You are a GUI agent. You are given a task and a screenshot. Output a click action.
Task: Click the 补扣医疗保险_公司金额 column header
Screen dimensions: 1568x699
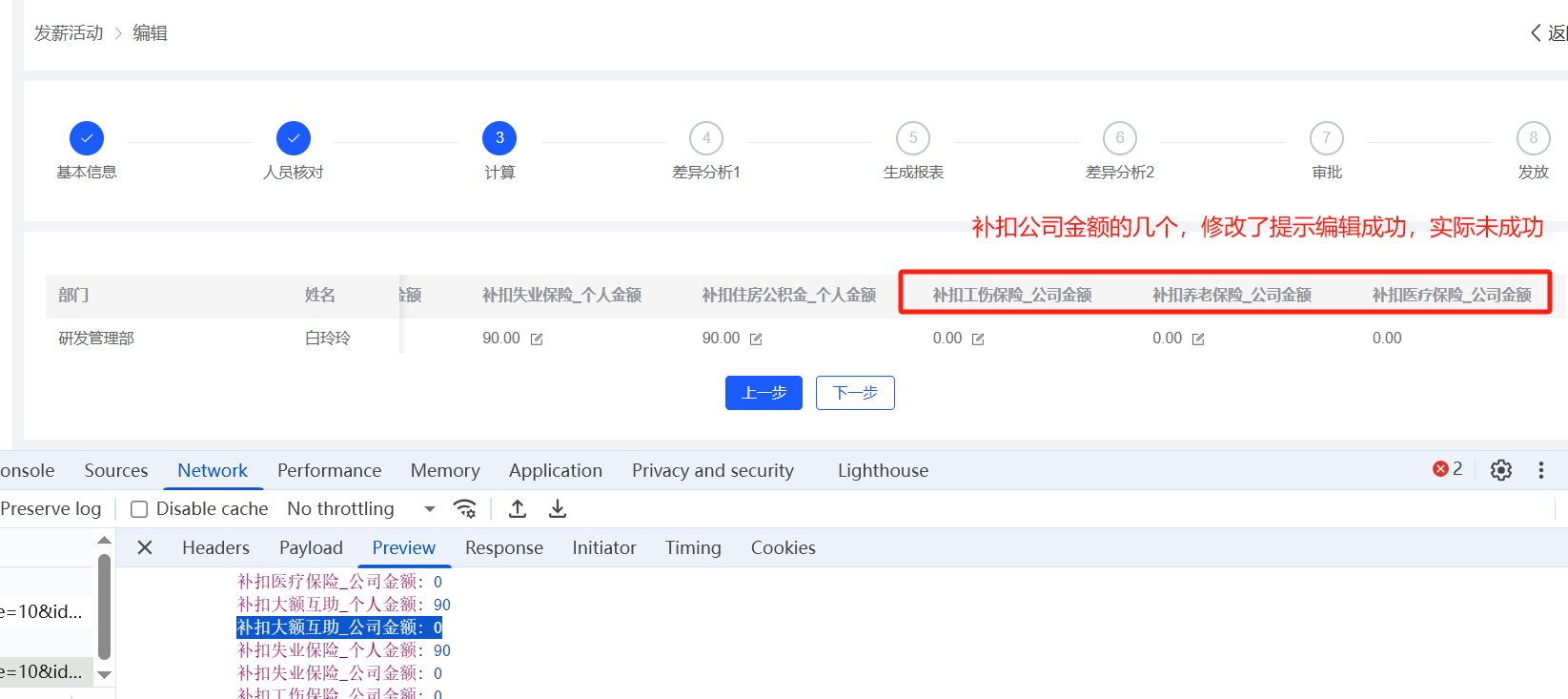[1452, 296]
